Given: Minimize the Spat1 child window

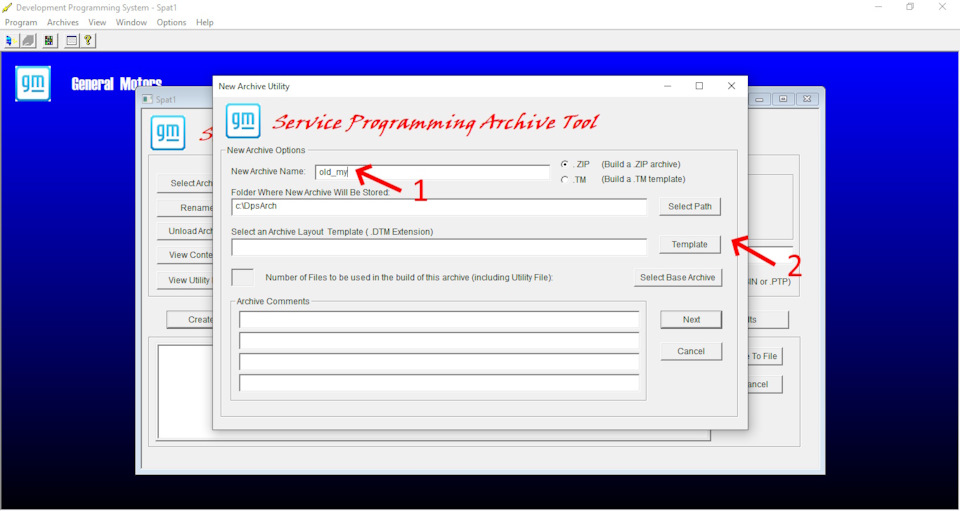Looking at the screenshot, I should pos(761,99).
